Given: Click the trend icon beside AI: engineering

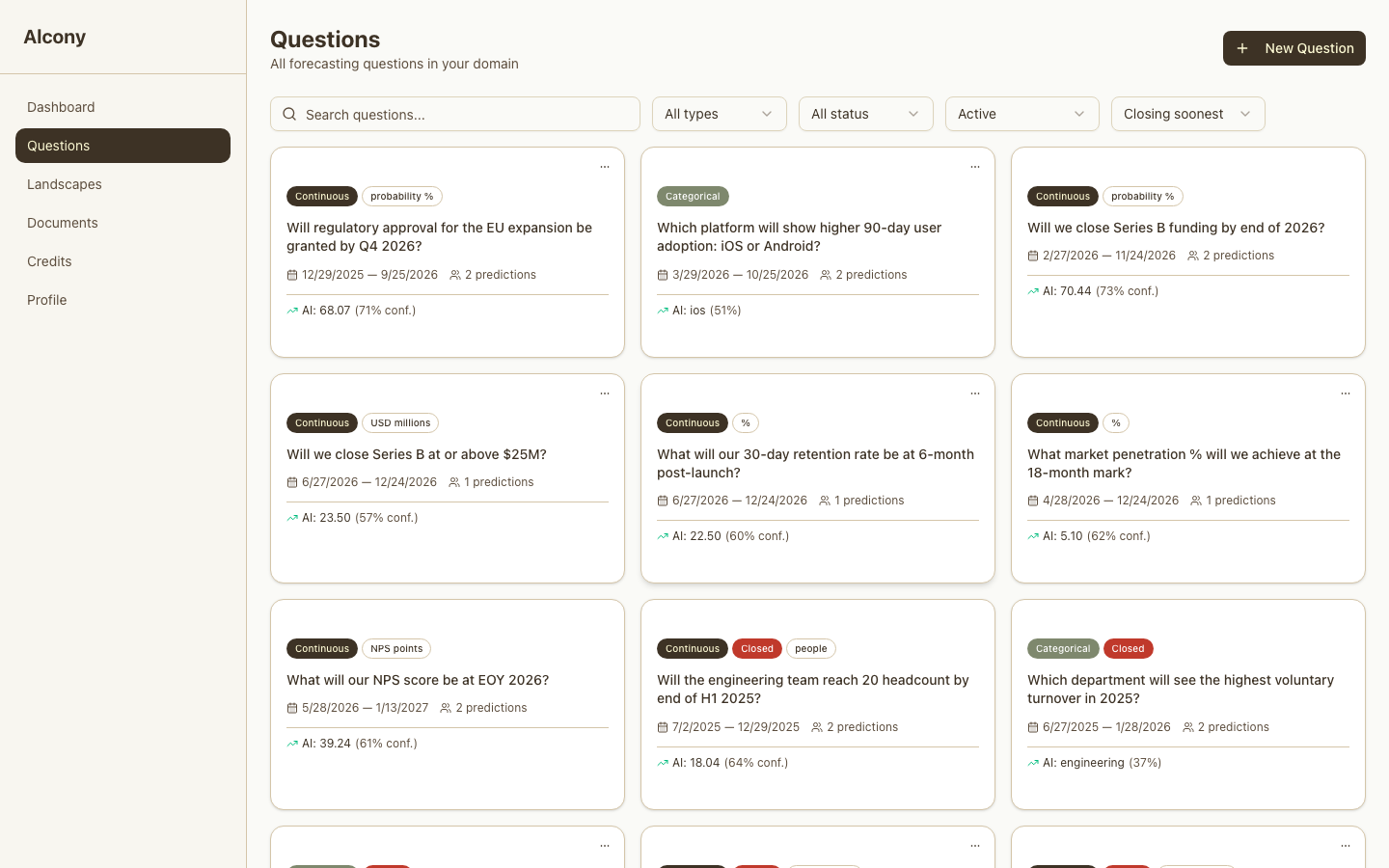Looking at the screenshot, I should [x=1033, y=763].
